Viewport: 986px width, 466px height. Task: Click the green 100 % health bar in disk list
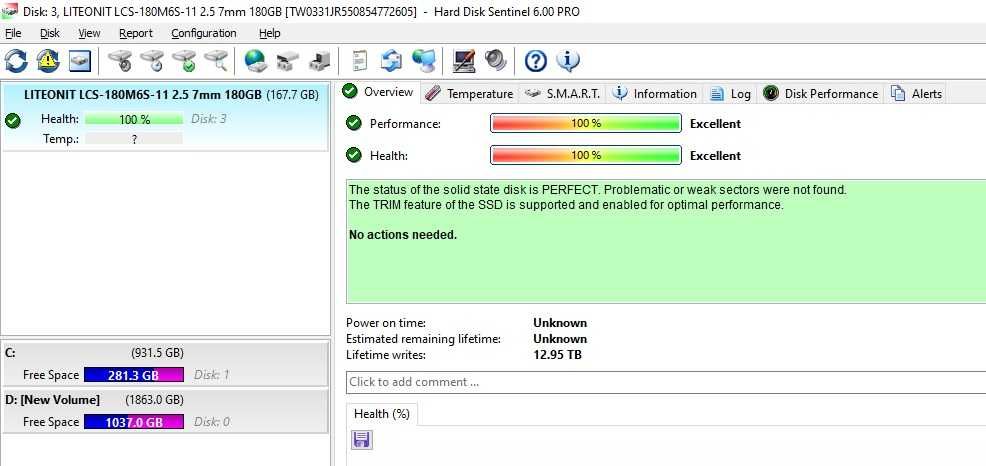pos(134,119)
